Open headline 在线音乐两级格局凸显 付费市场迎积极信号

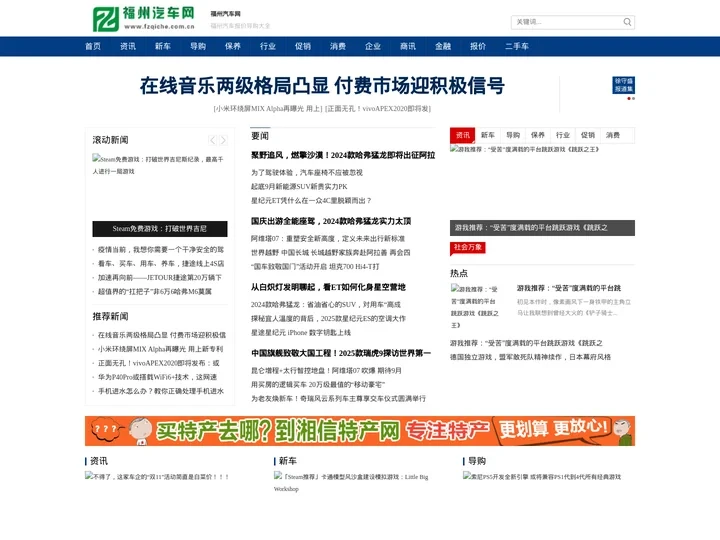322,86
